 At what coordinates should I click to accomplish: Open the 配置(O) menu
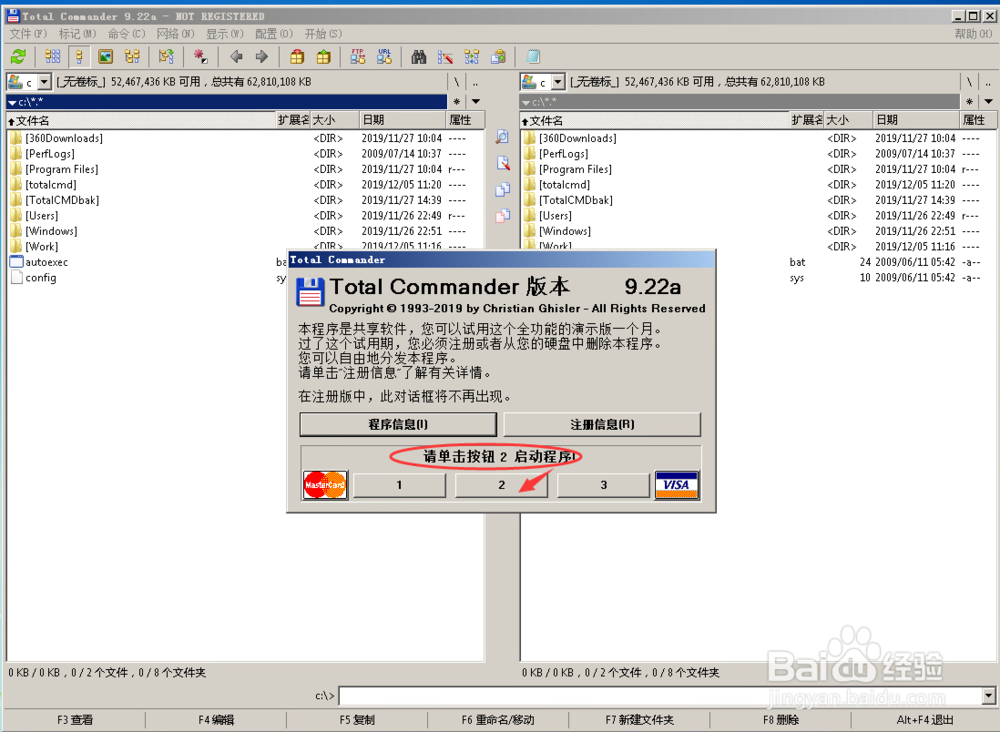[274, 34]
